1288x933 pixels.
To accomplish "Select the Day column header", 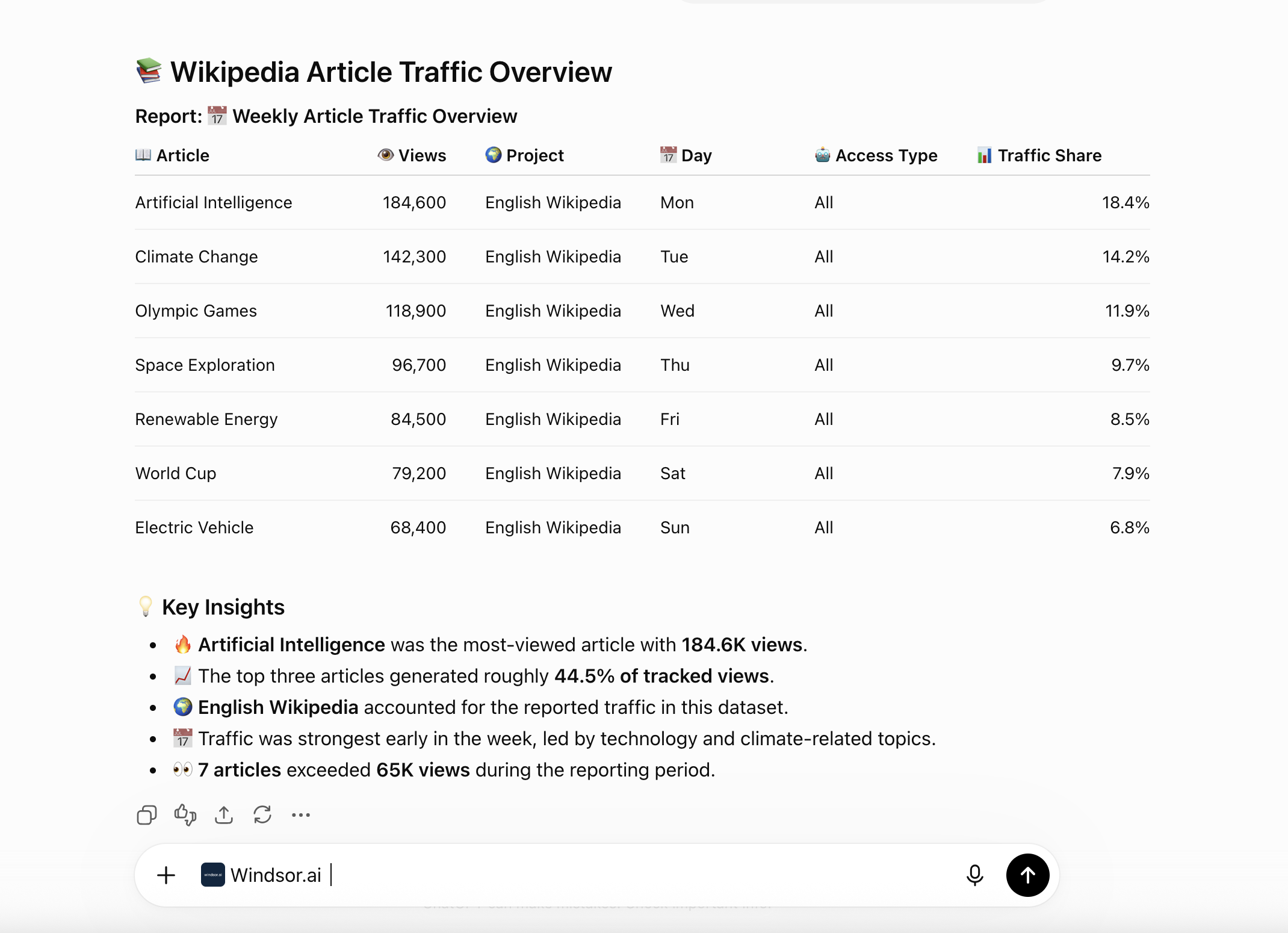I will pos(686,155).
